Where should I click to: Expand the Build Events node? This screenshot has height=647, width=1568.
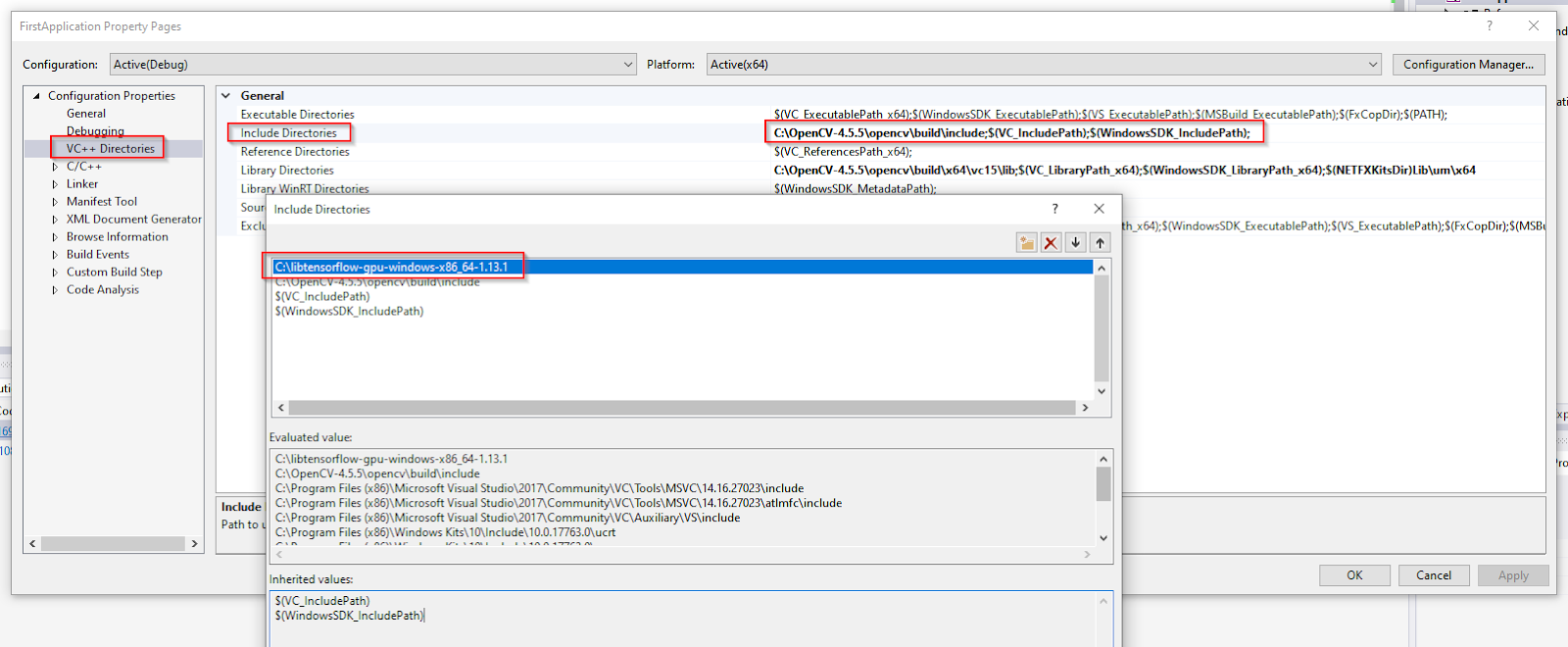[x=55, y=255]
